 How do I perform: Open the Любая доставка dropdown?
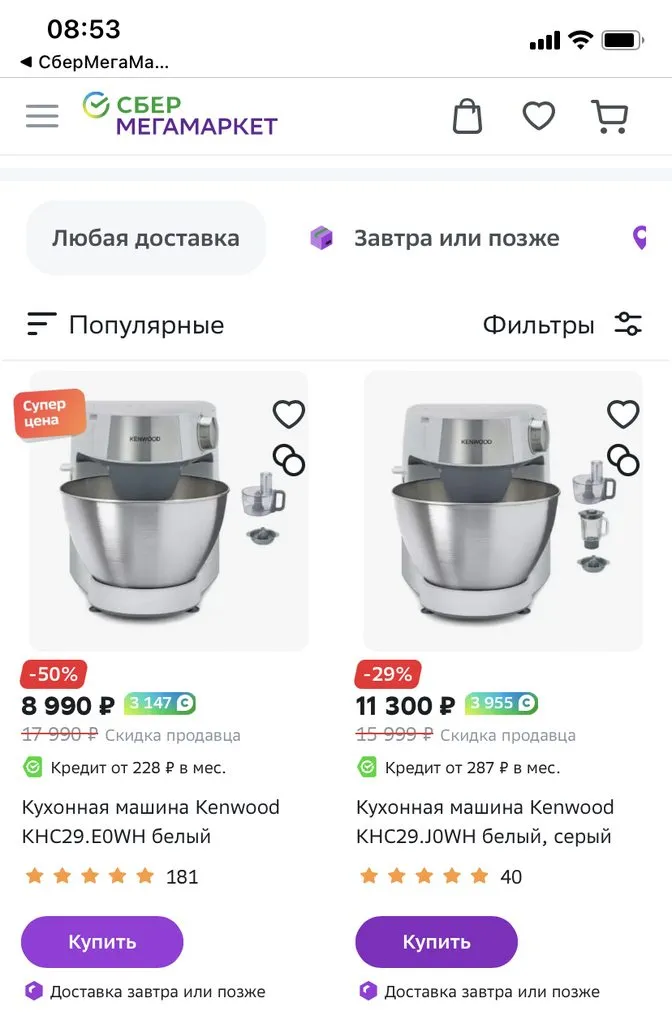click(146, 237)
